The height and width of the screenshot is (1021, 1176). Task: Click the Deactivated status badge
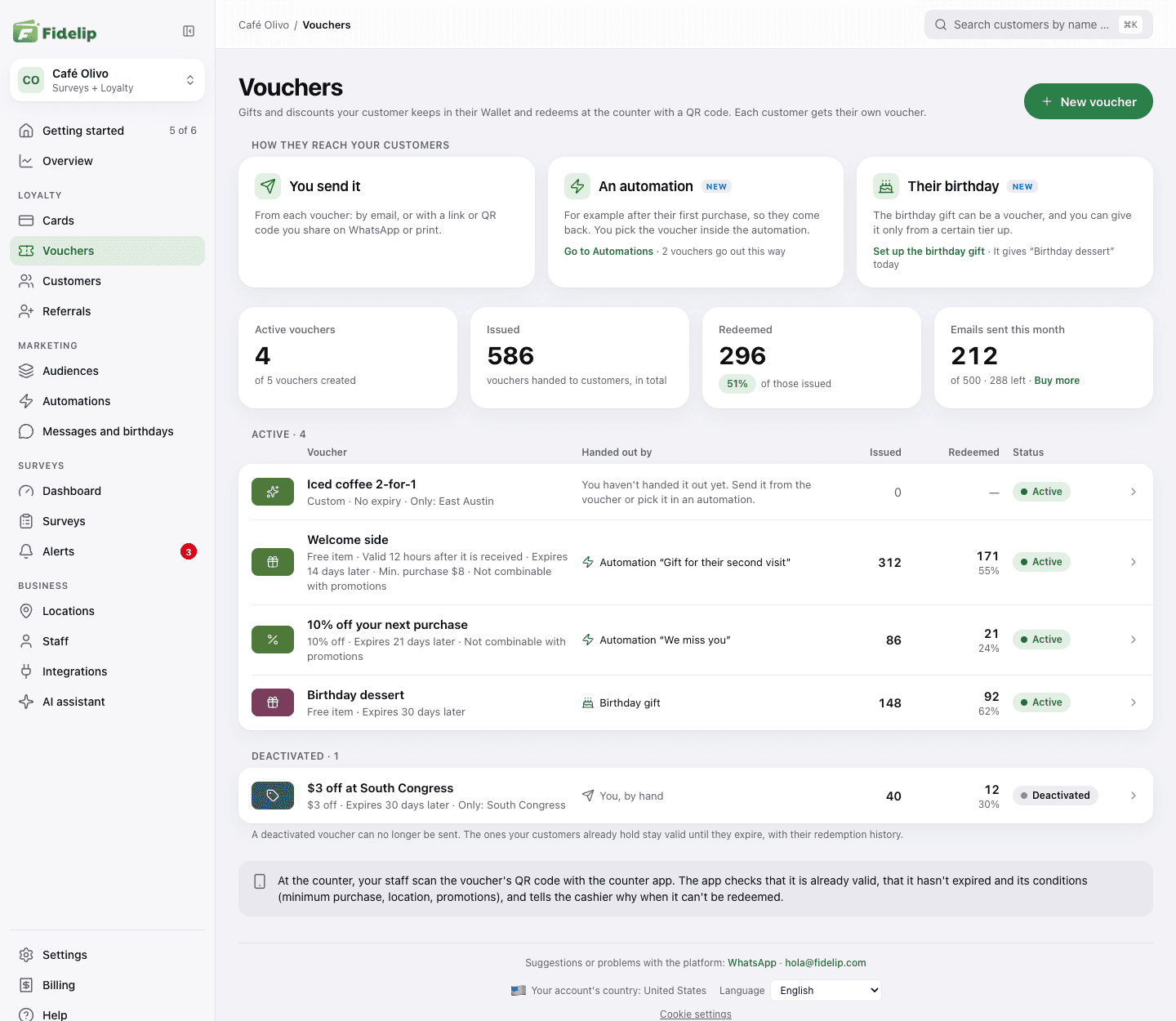(1055, 796)
